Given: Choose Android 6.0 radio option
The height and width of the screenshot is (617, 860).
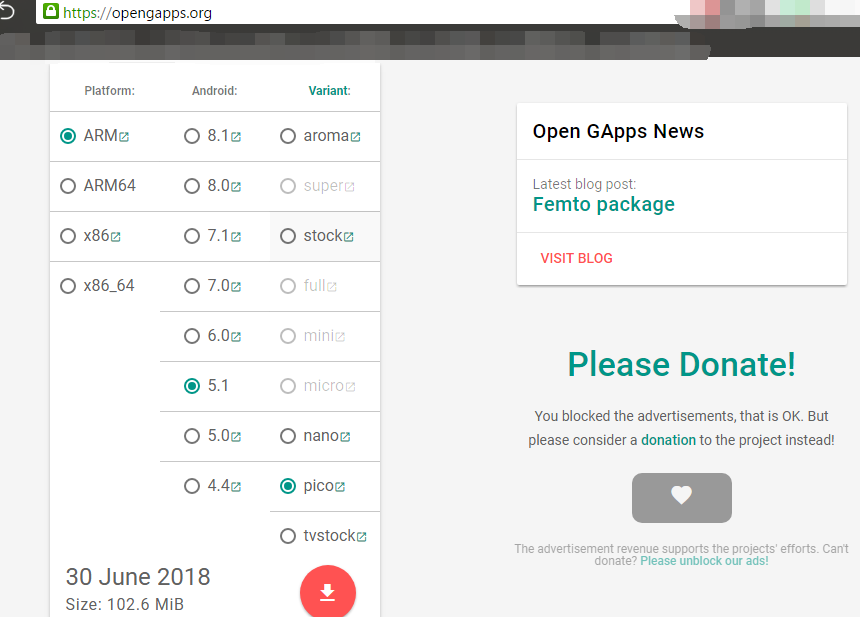Looking at the screenshot, I should [192, 336].
